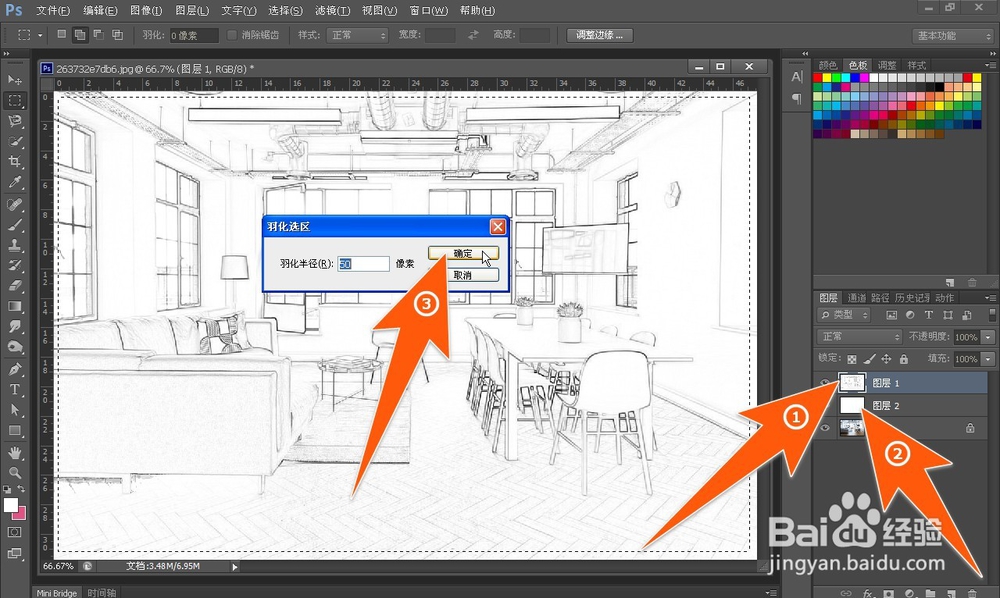Toggle visibility of the background layer
1000x598 pixels.
click(x=825, y=428)
